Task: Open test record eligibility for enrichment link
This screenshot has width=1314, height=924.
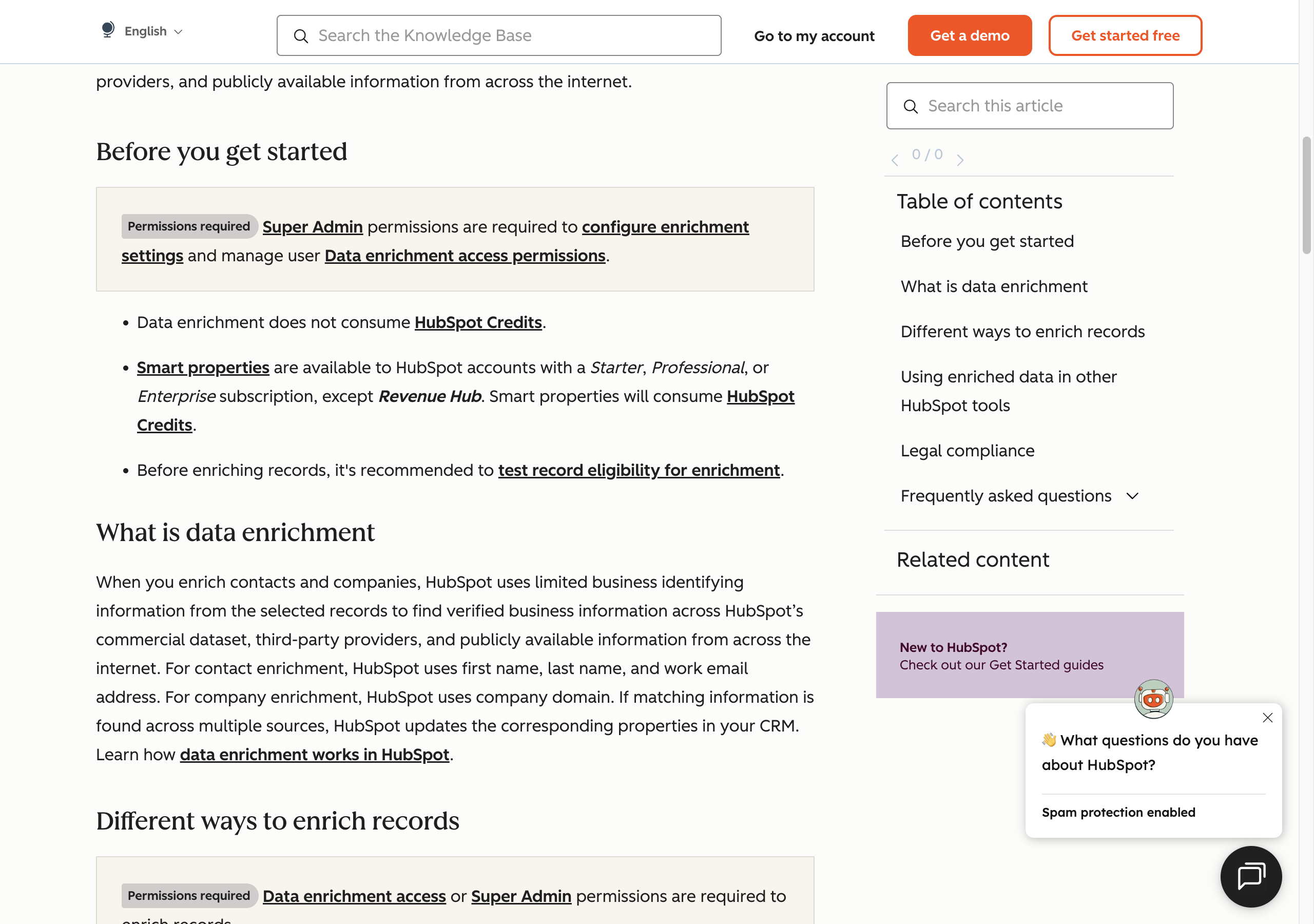Action: coord(639,470)
